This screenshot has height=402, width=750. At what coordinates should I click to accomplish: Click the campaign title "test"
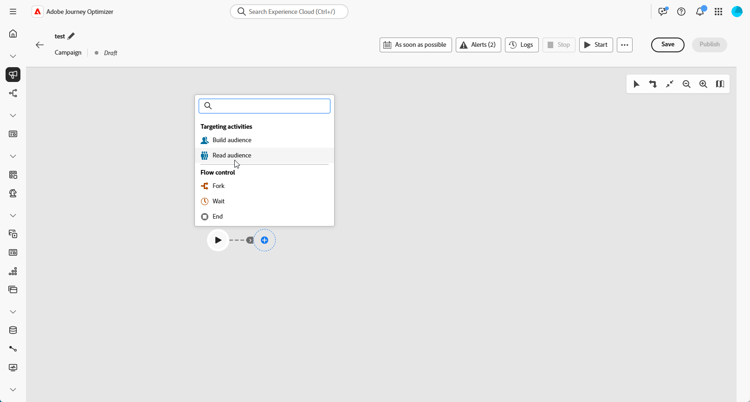pos(60,36)
